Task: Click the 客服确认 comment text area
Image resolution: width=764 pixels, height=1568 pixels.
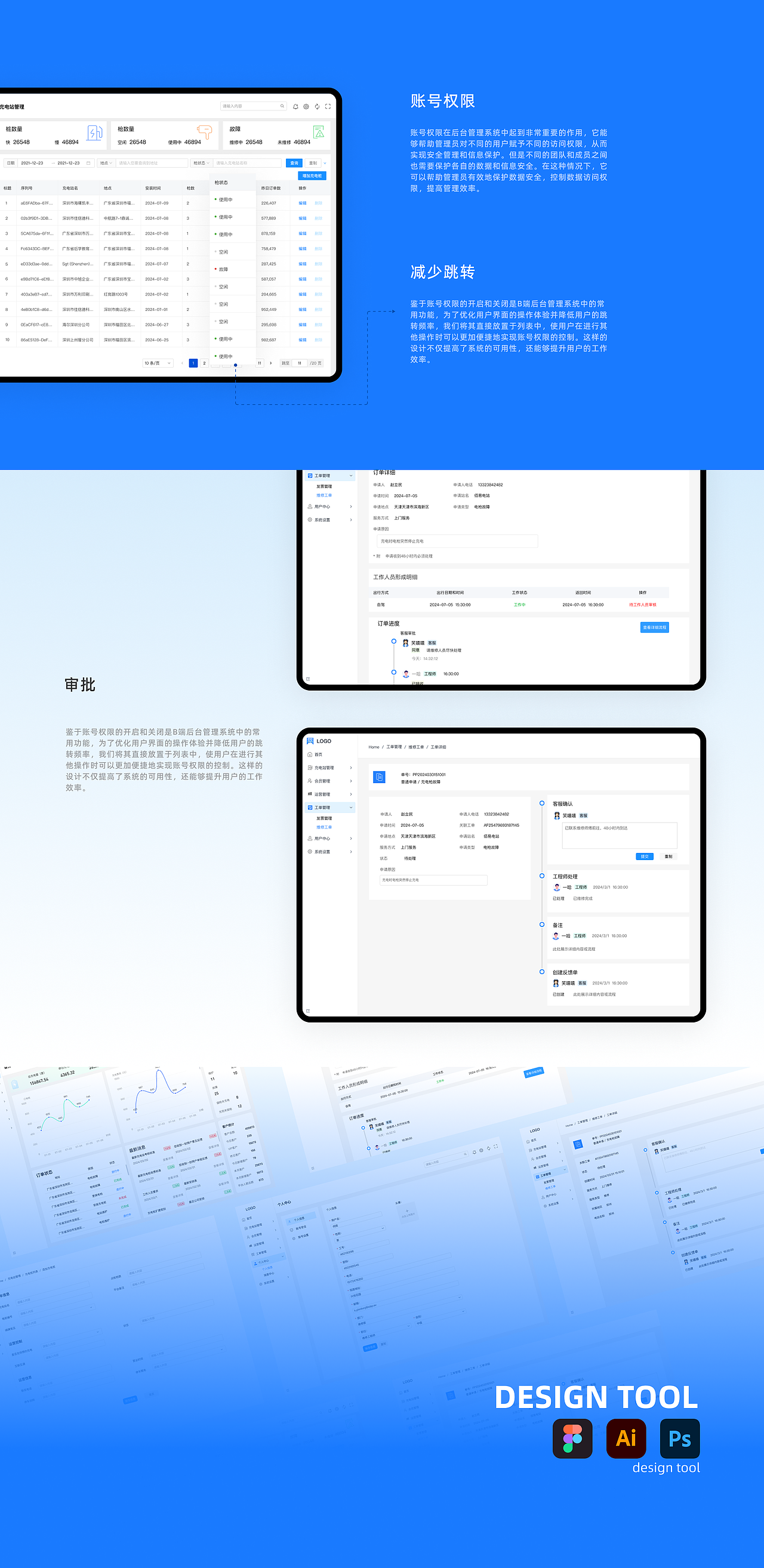Action: [x=620, y=835]
